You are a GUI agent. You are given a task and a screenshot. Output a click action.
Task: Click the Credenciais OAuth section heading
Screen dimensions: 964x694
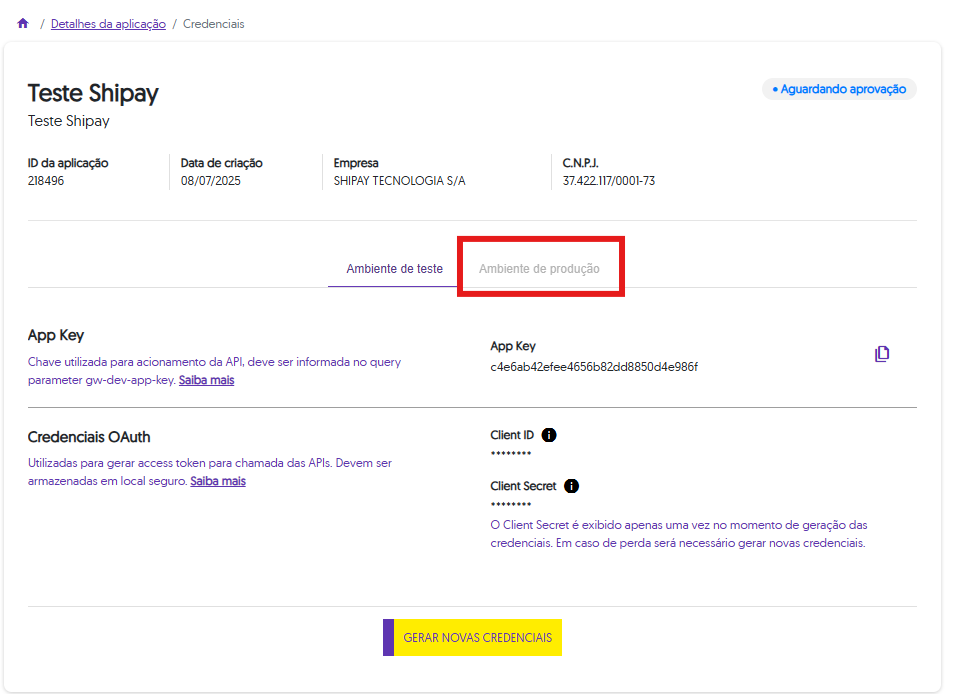click(x=89, y=437)
